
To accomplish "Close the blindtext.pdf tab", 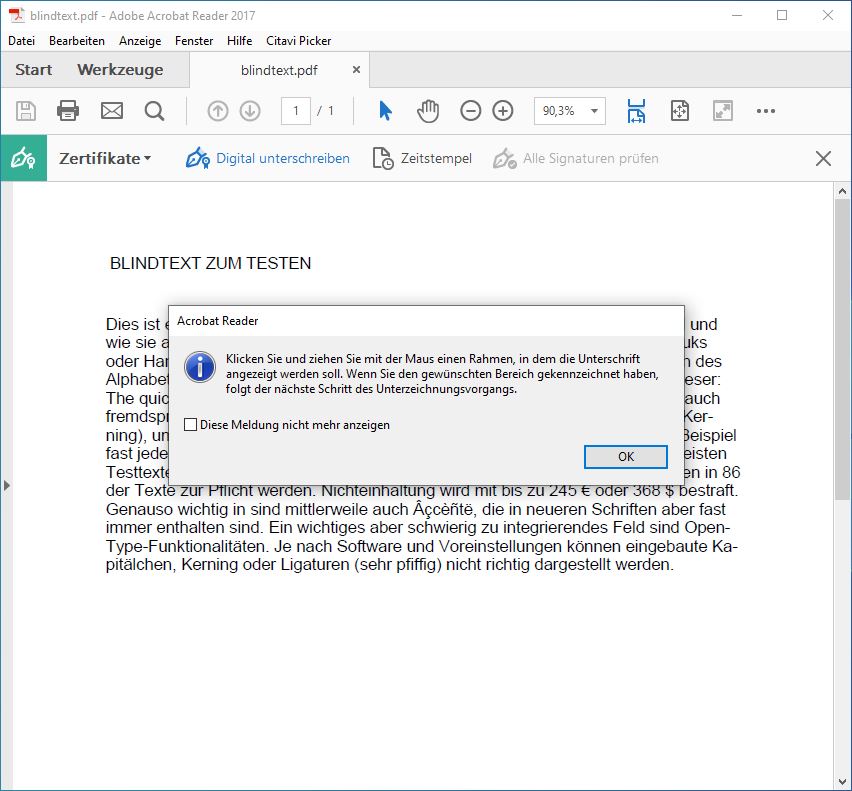I will [356, 70].
